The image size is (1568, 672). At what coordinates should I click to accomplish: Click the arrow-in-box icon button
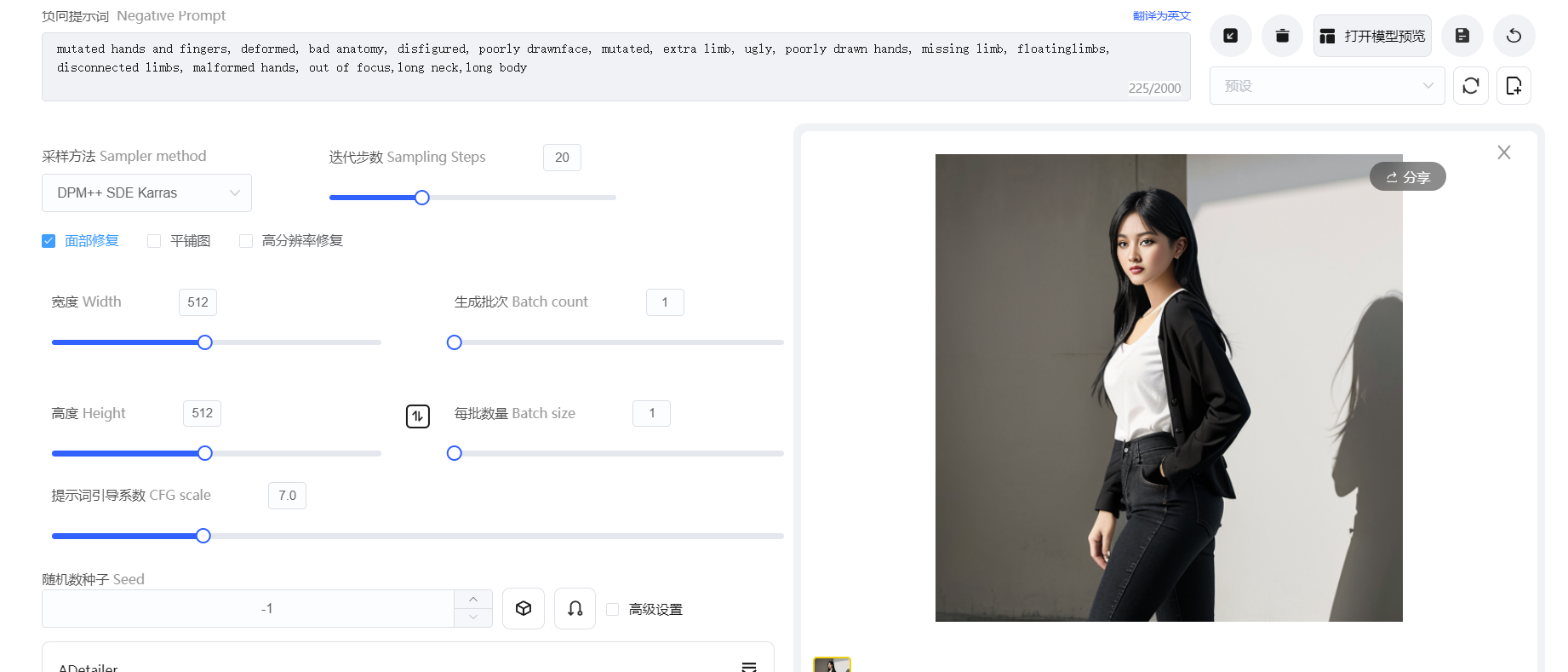[1230, 36]
